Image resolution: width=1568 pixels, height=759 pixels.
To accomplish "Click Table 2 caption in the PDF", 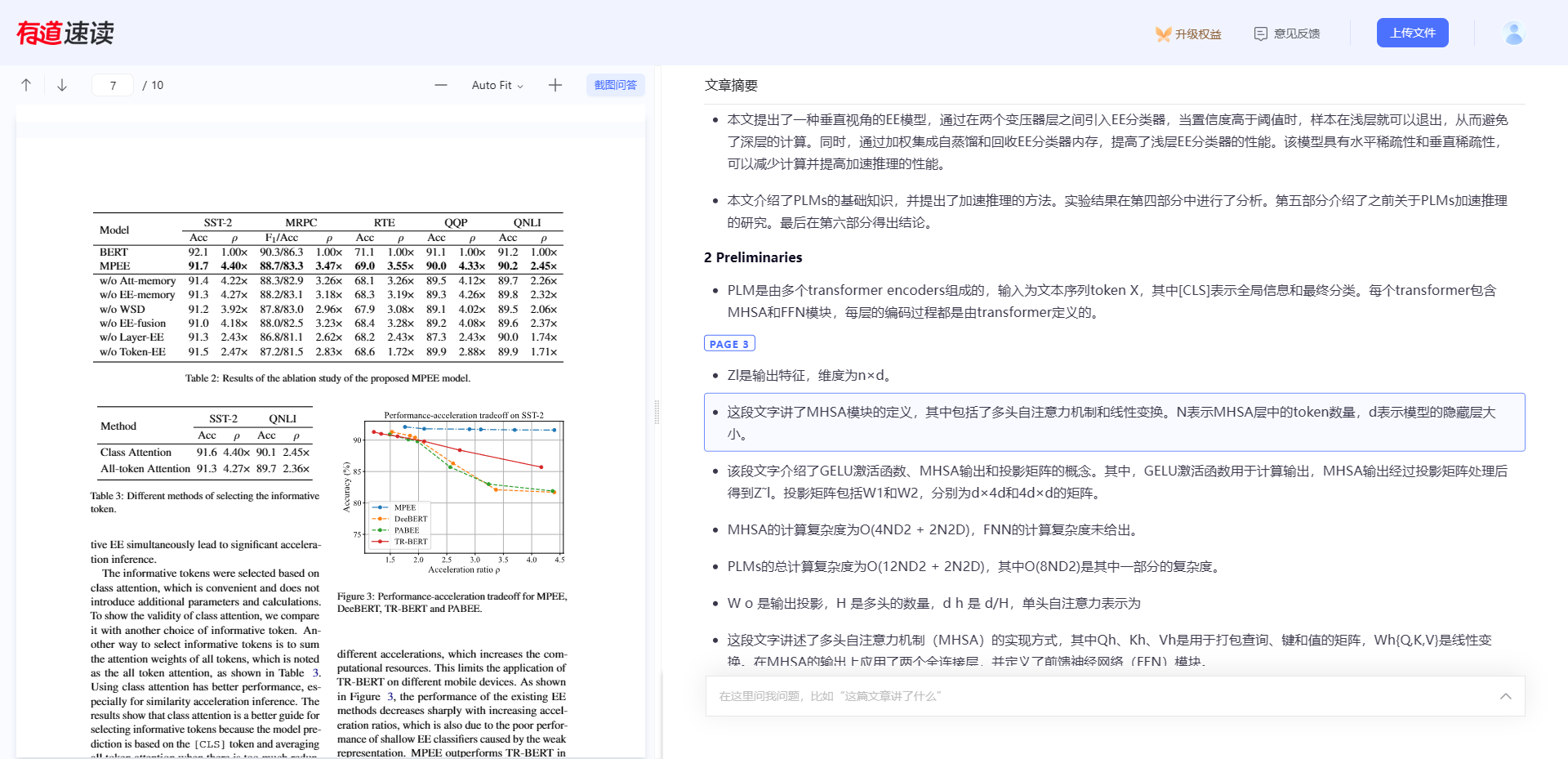I will pyautogui.click(x=327, y=378).
